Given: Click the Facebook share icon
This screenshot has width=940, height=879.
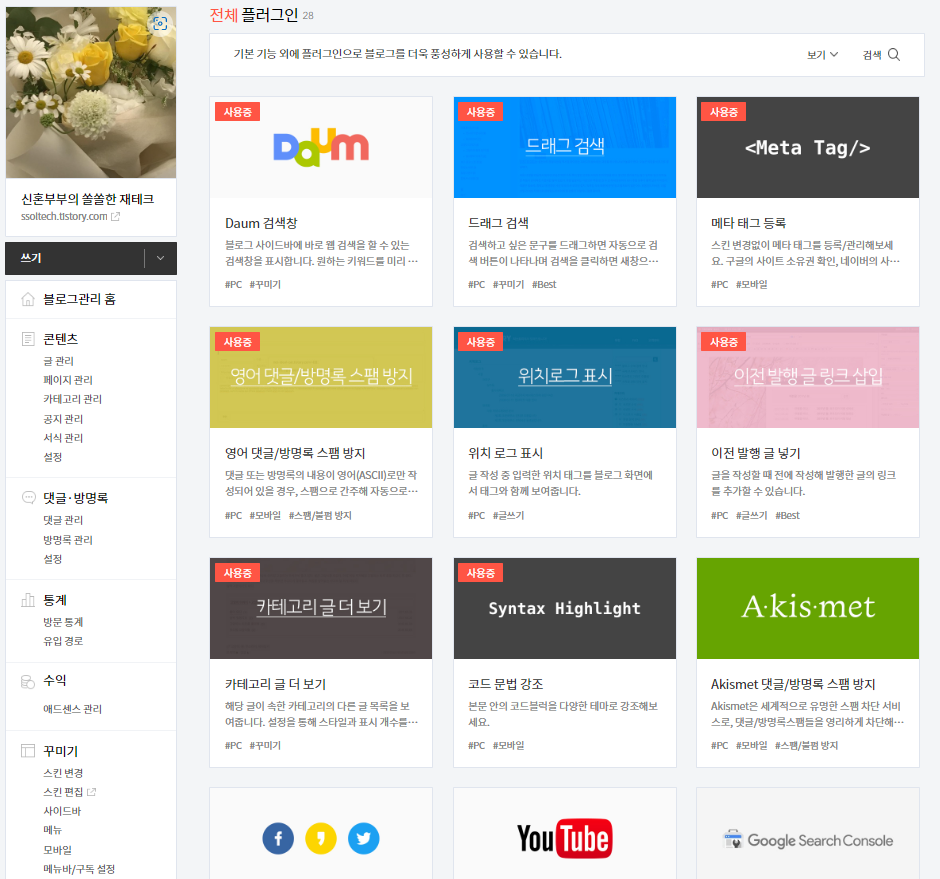Looking at the screenshot, I should [x=278, y=838].
